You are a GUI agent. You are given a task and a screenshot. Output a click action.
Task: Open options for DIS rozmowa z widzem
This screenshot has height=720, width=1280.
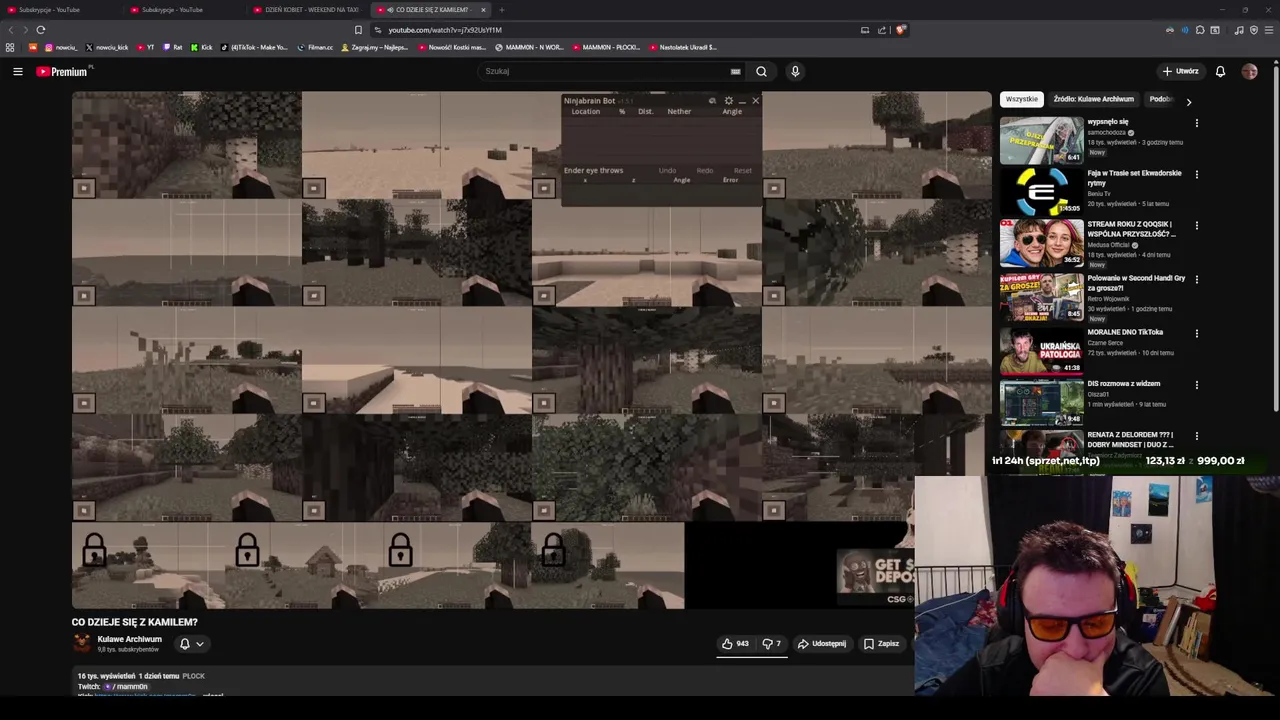coord(1196,384)
